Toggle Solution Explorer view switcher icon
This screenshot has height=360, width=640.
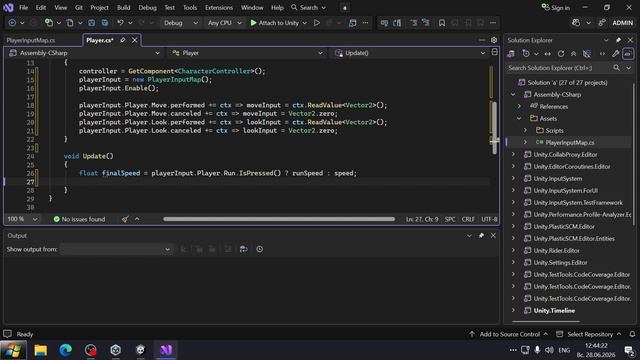point(511,54)
